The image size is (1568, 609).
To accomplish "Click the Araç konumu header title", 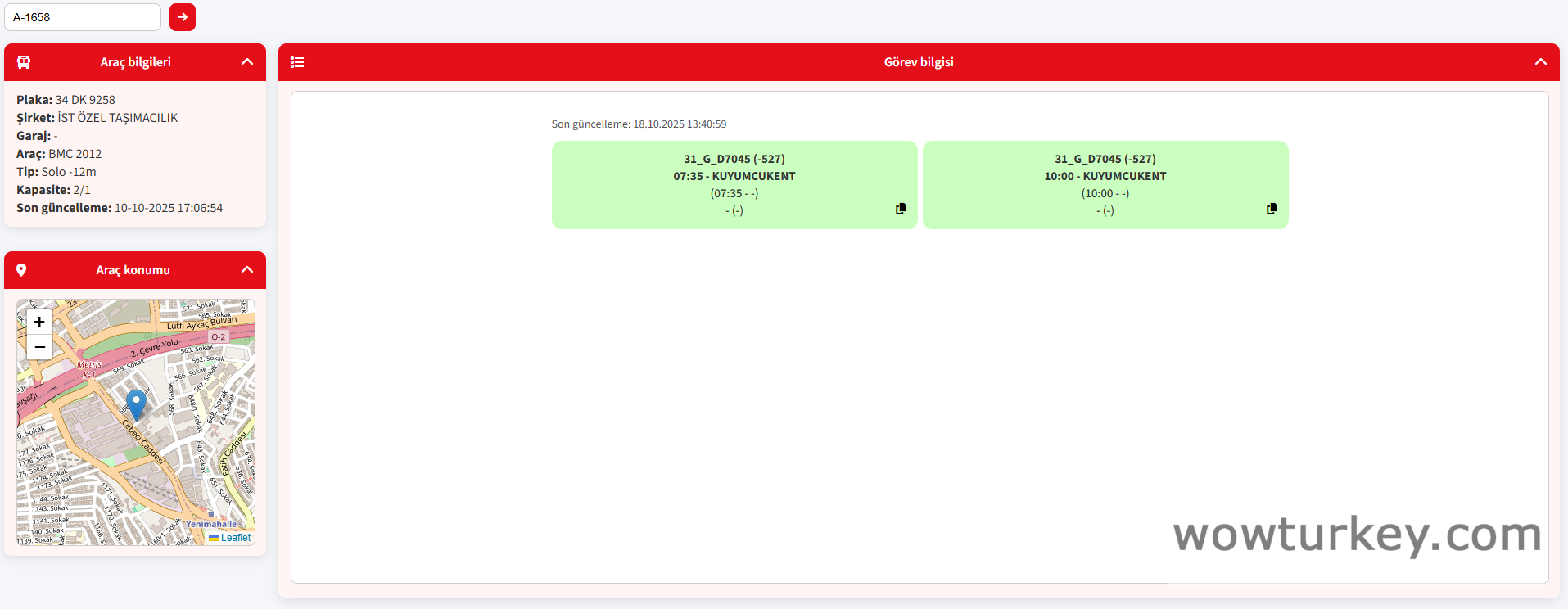I will pyautogui.click(x=133, y=270).
